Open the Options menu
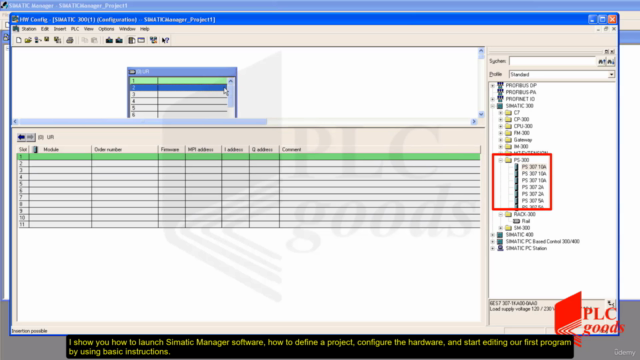640x360 pixels. (x=106, y=29)
